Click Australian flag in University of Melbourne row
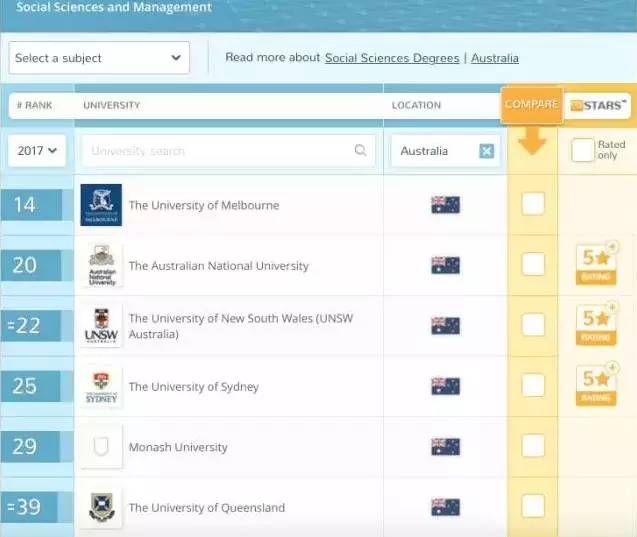The width and height of the screenshot is (637, 537). pyautogui.click(x=445, y=204)
